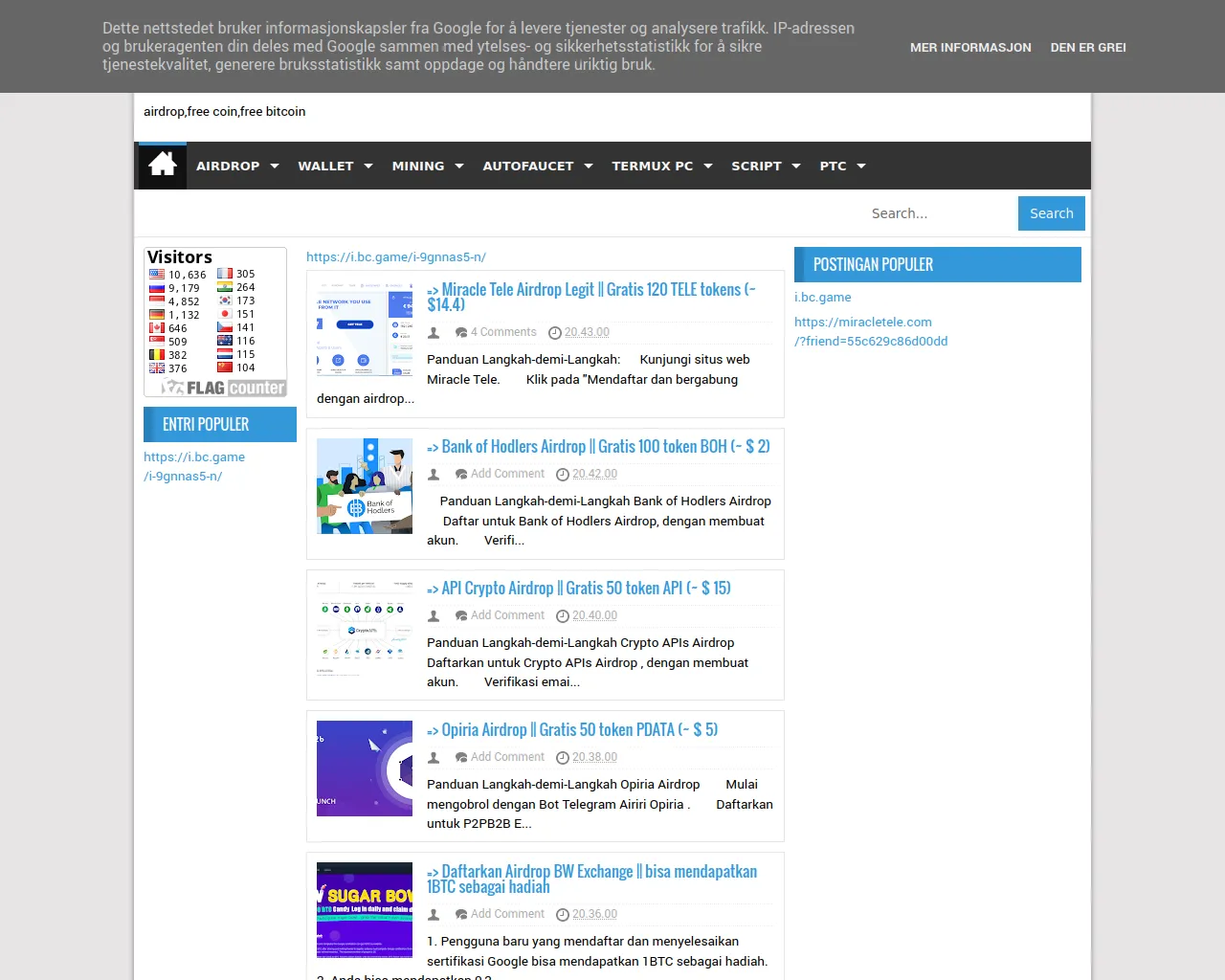
Task: Expand the SCRIPT dropdown arrow
Action: pyautogui.click(x=796, y=167)
